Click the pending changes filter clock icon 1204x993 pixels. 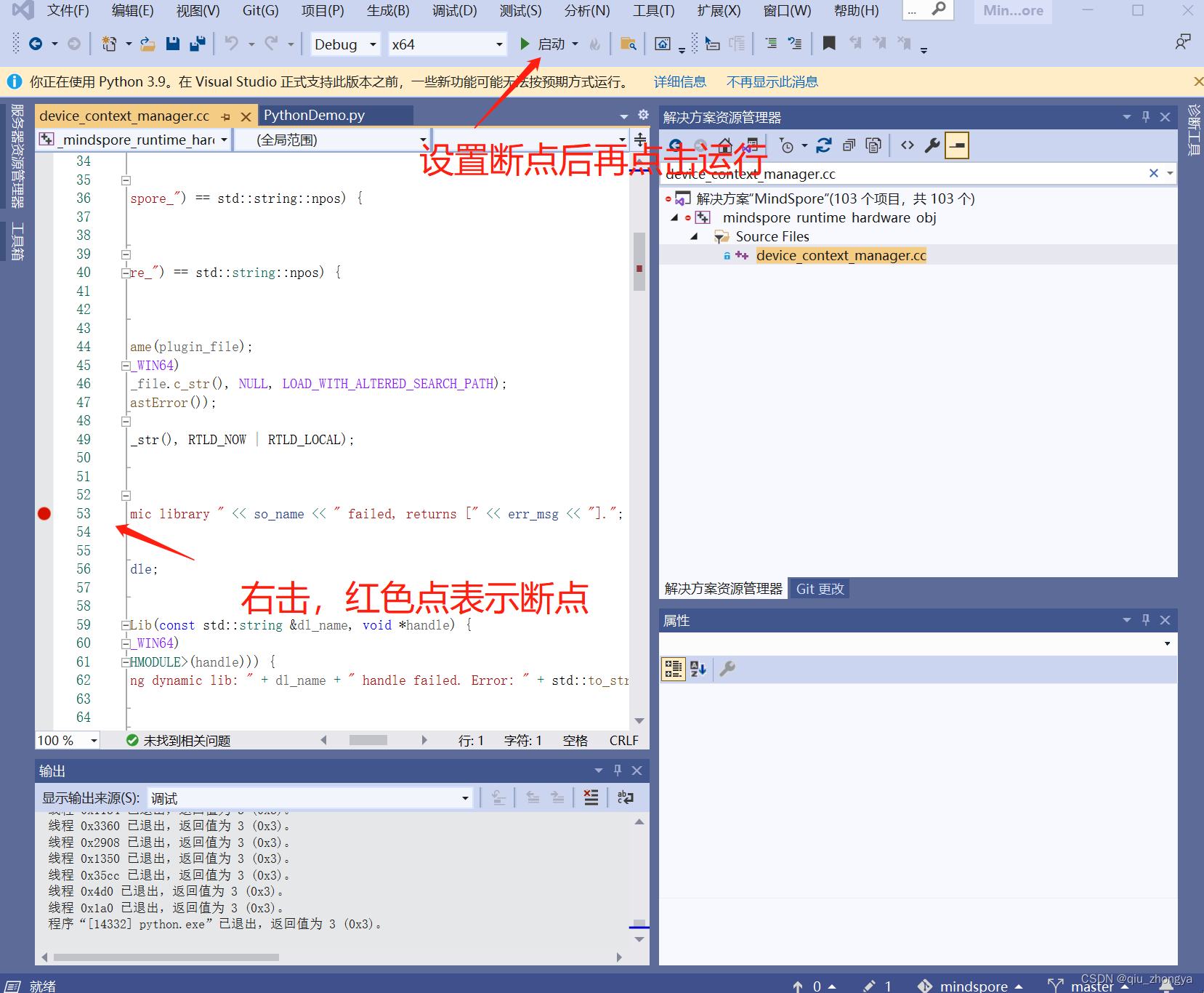(x=786, y=145)
